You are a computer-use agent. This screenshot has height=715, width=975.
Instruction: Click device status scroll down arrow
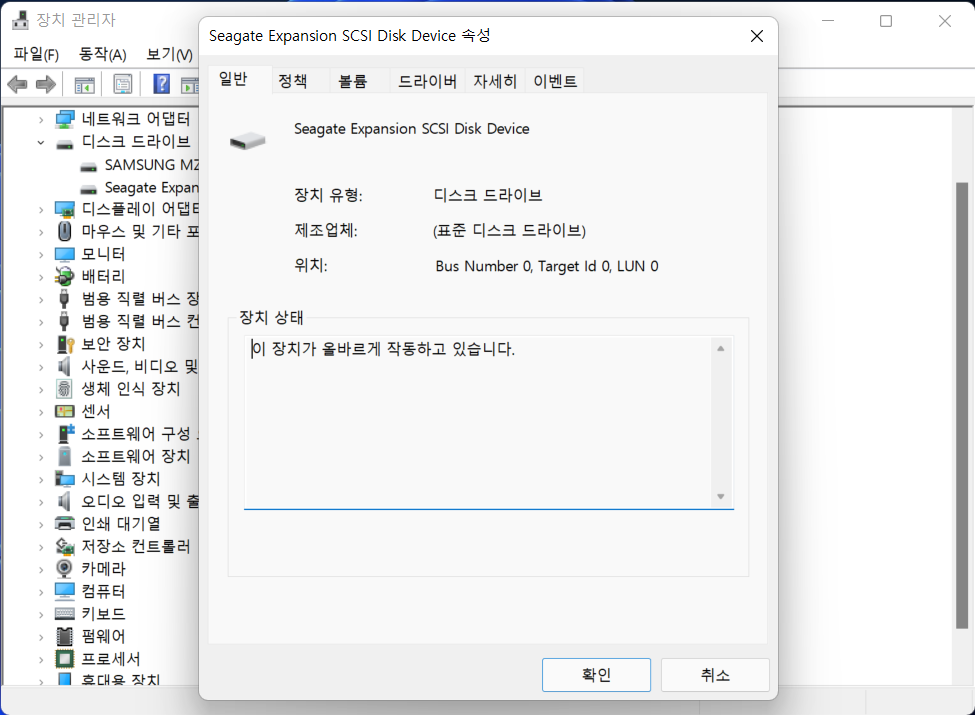[721, 496]
